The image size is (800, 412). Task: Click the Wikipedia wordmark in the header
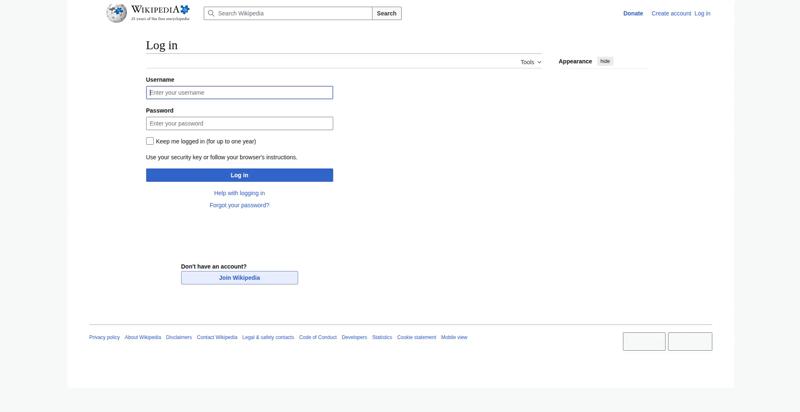(x=160, y=10)
